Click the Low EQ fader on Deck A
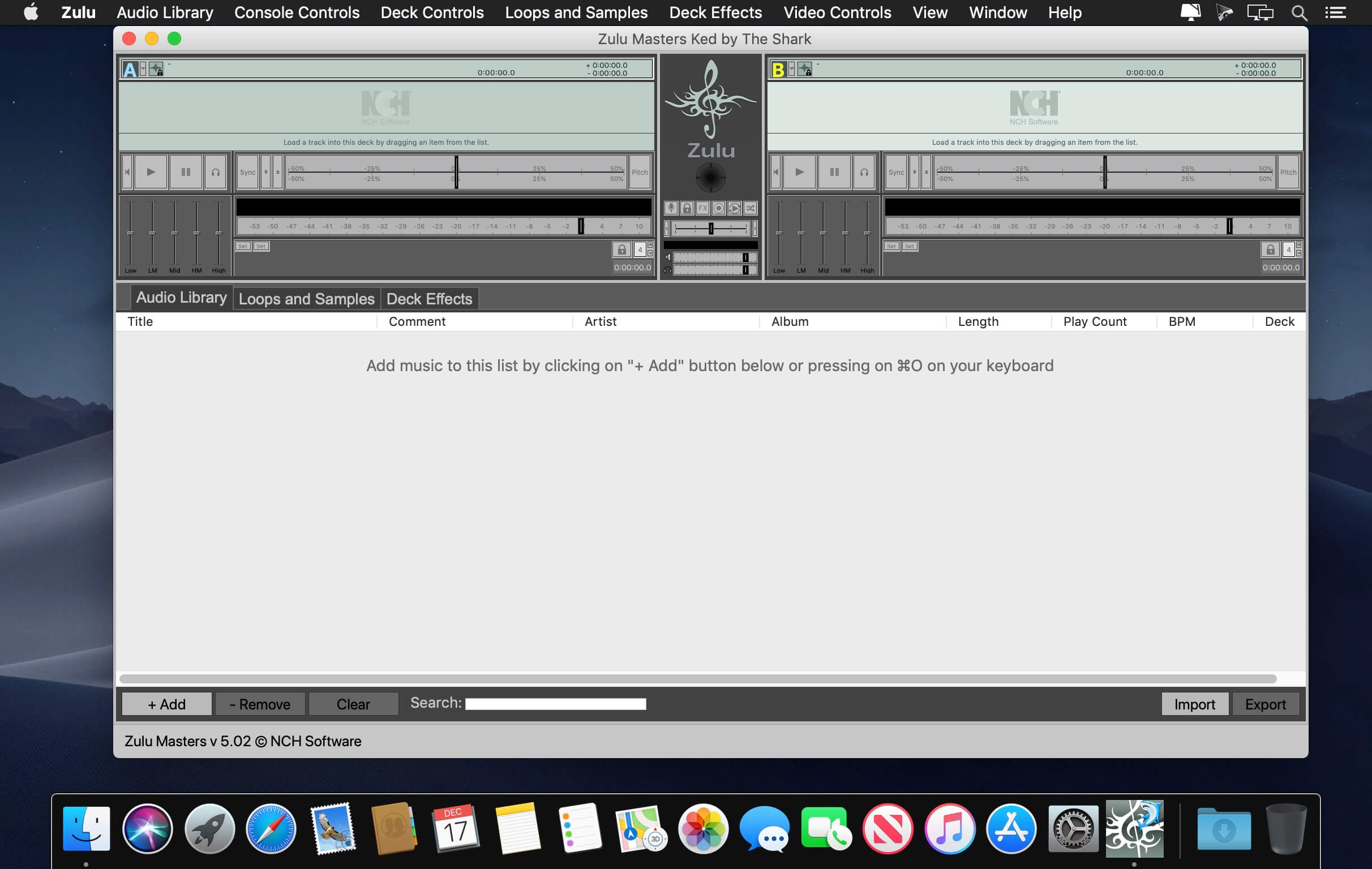The image size is (1372, 869). pyautogui.click(x=131, y=233)
